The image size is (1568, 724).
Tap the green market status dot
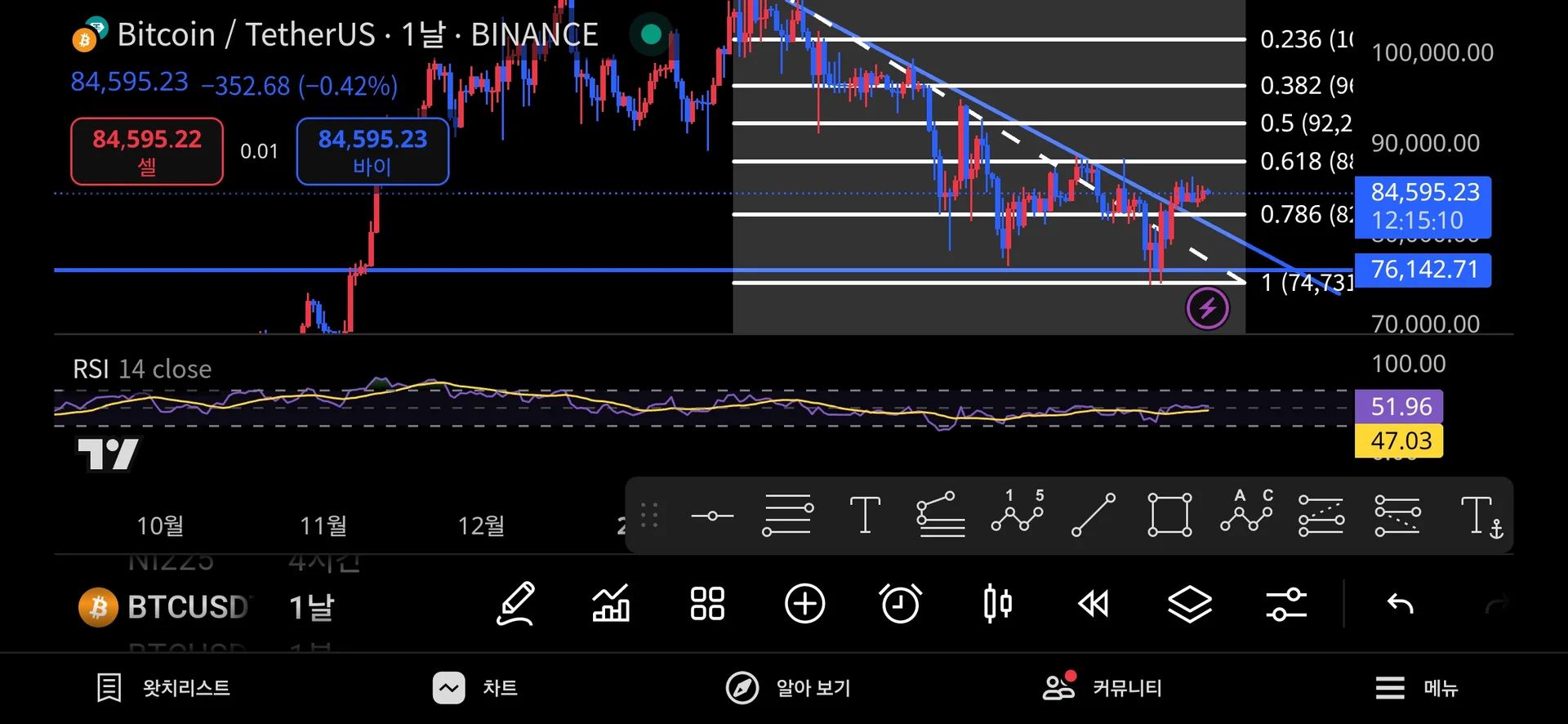coord(651,34)
